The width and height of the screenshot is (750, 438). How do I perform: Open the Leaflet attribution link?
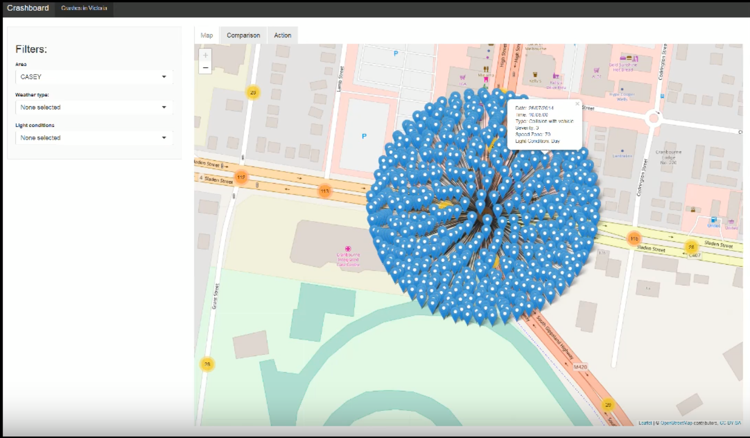coord(645,423)
